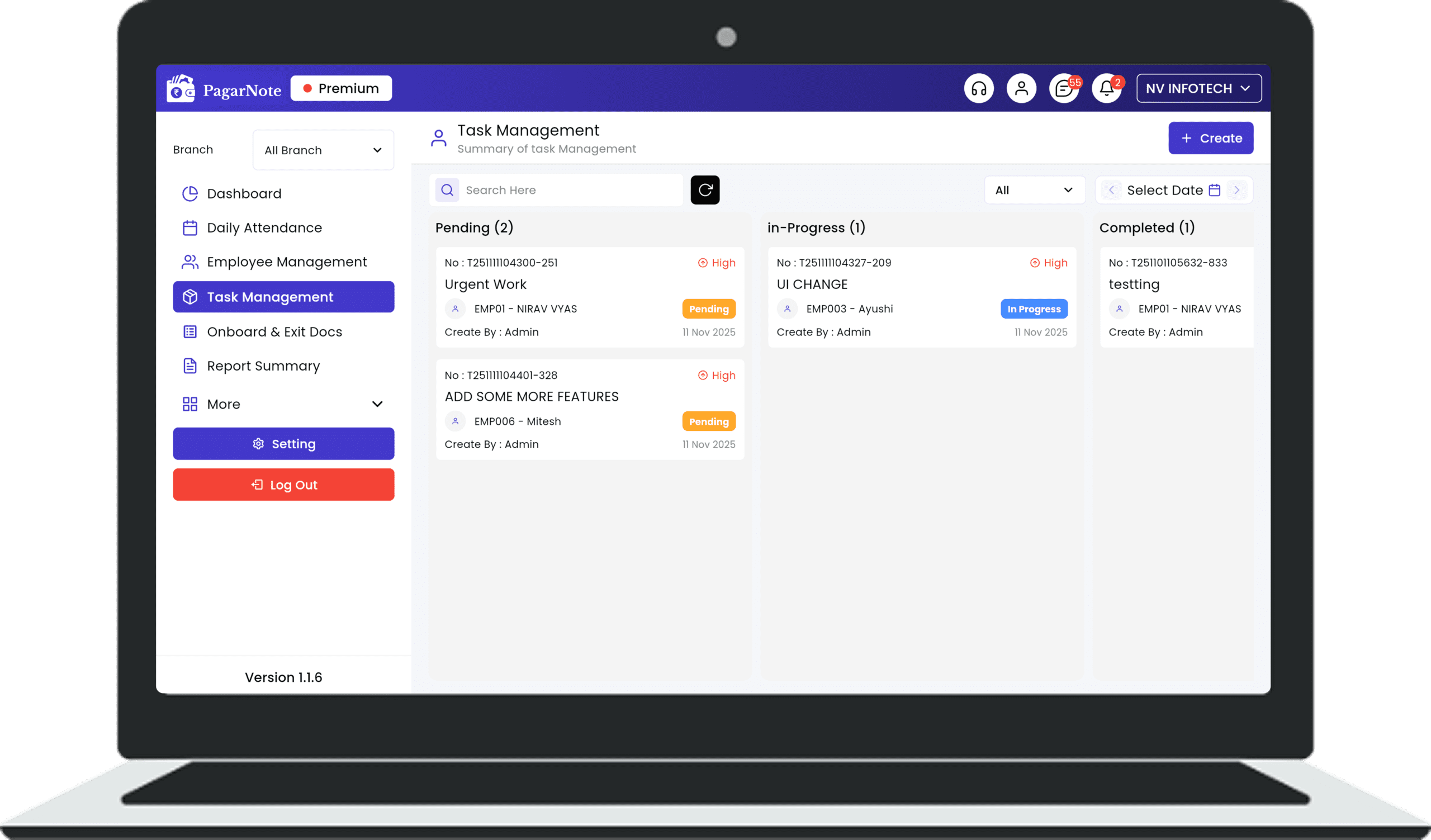Open the ADD SOME MORE FEATURES title
The image size is (1431, 840).
pyautogui.click(x=532, y=397)
